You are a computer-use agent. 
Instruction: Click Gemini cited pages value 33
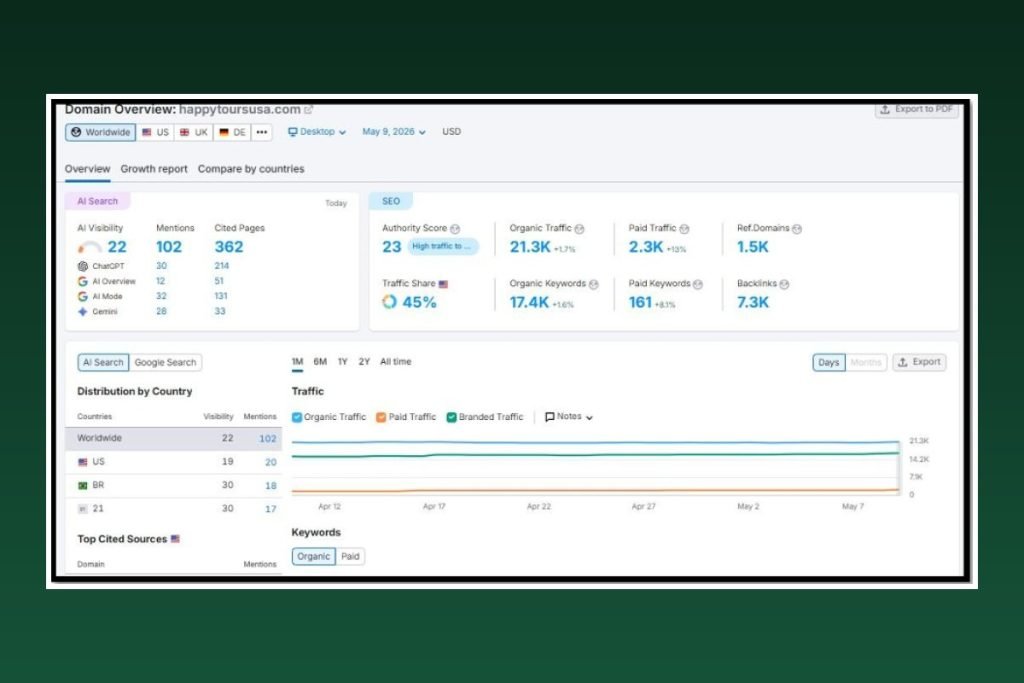coord(220,311)
